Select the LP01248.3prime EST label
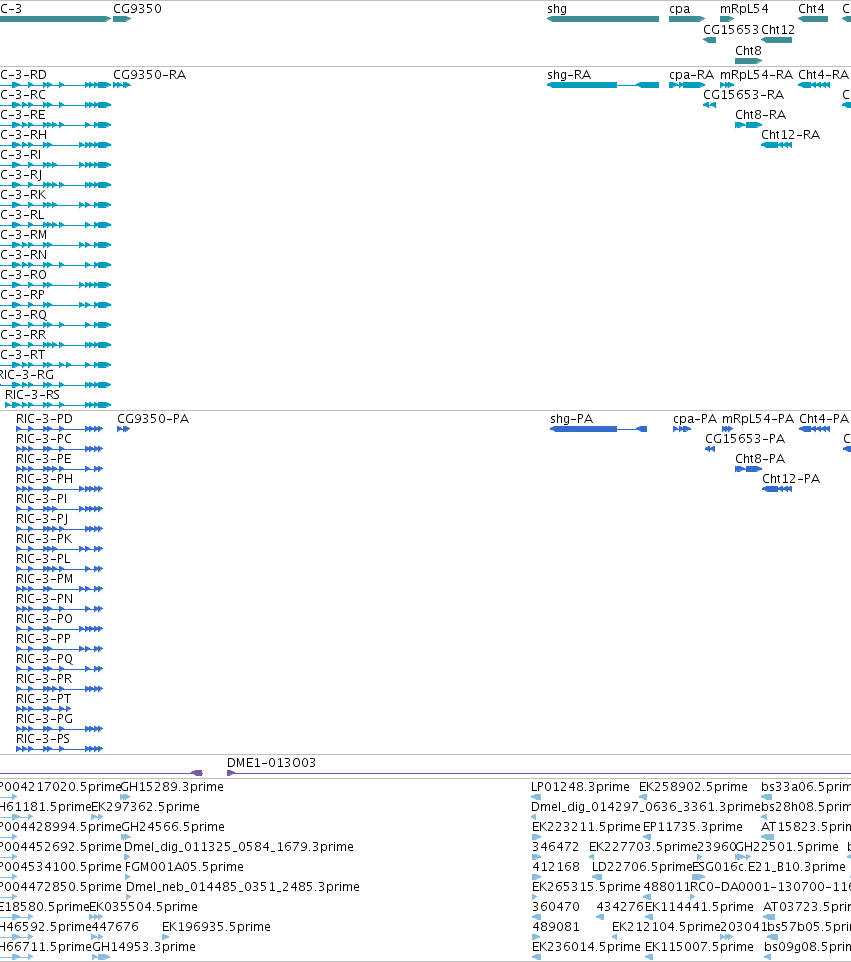Image resolution: width=851 pixels, height=962 pixels. (580, 787)
